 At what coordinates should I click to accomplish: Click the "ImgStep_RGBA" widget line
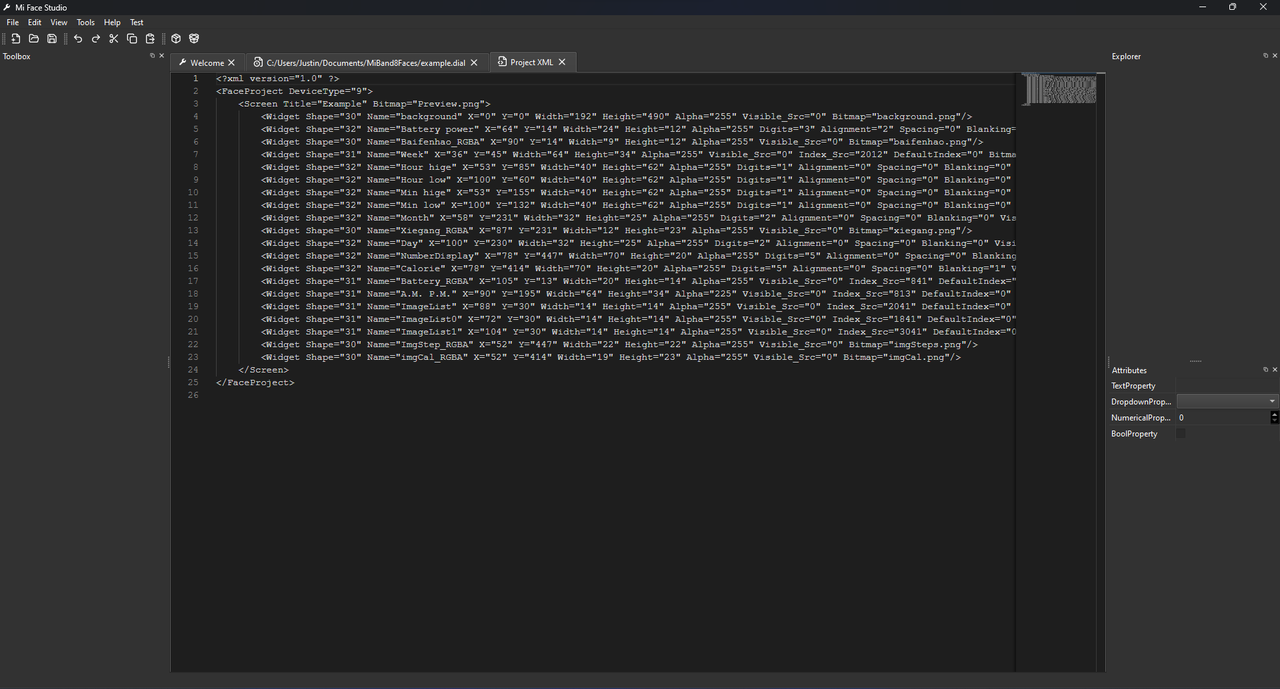pos(619,345)
